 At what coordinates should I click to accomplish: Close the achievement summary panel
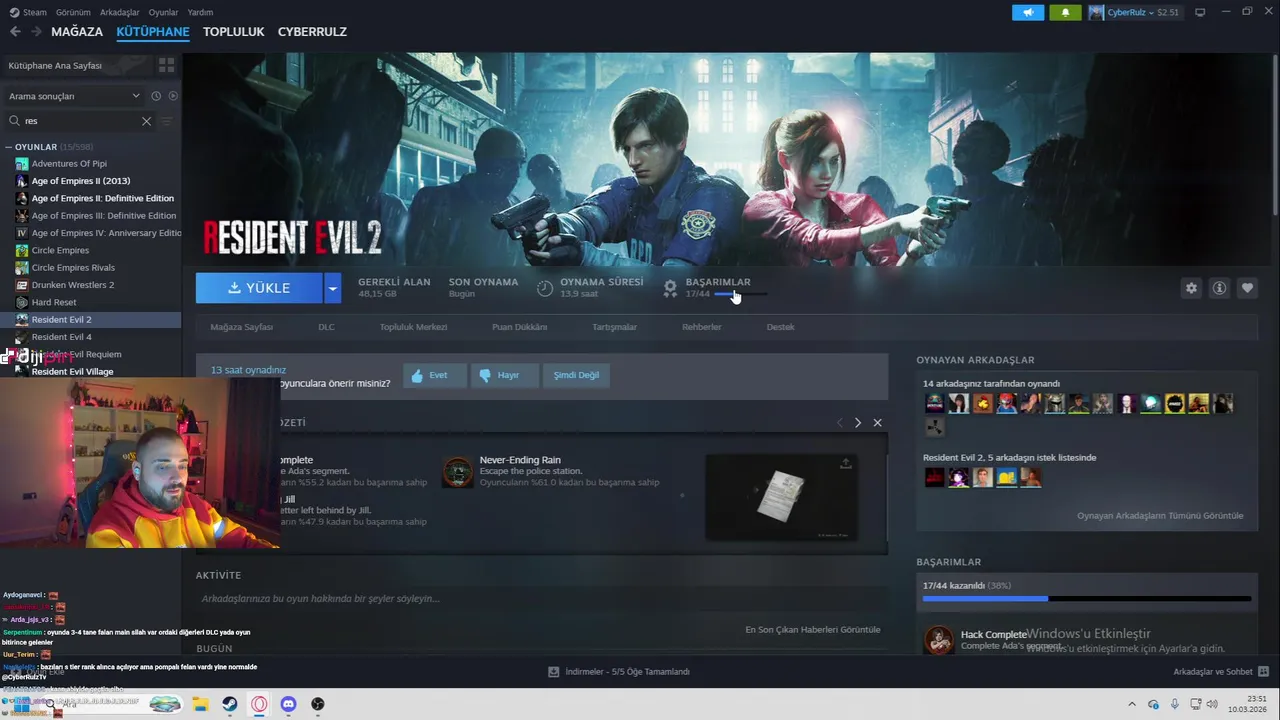click(x=877, y=423)
